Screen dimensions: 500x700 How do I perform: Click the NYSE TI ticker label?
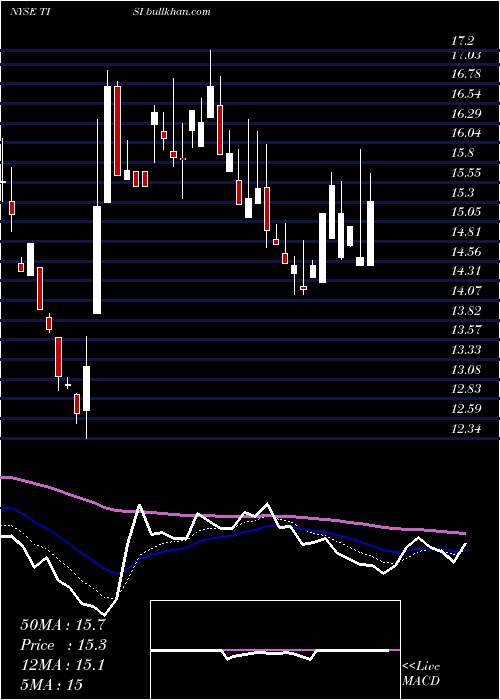coord(29,12)
